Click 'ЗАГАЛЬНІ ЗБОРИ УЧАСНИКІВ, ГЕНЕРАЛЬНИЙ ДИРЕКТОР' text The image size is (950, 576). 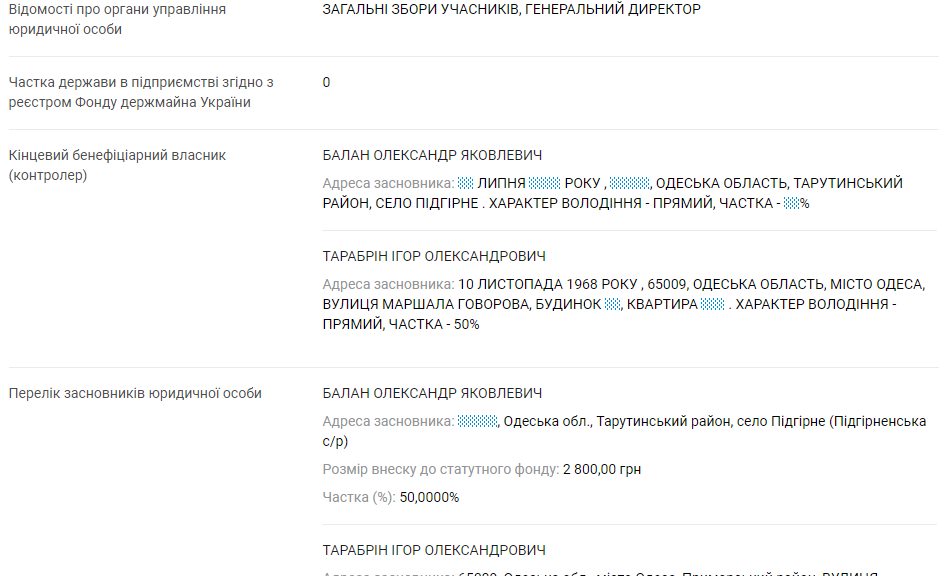[x=511, y=9]
